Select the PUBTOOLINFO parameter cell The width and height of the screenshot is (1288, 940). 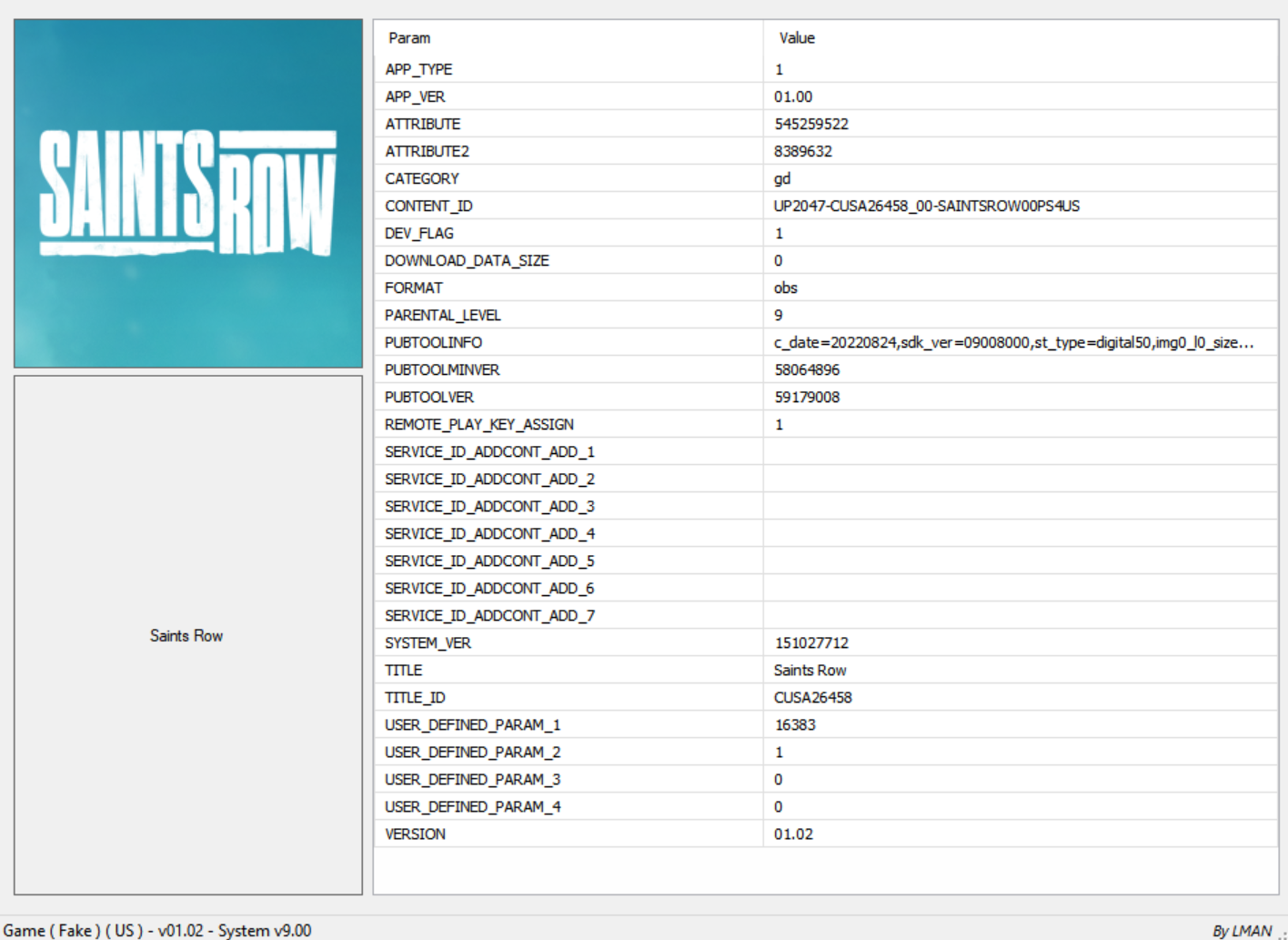point(569,342)
